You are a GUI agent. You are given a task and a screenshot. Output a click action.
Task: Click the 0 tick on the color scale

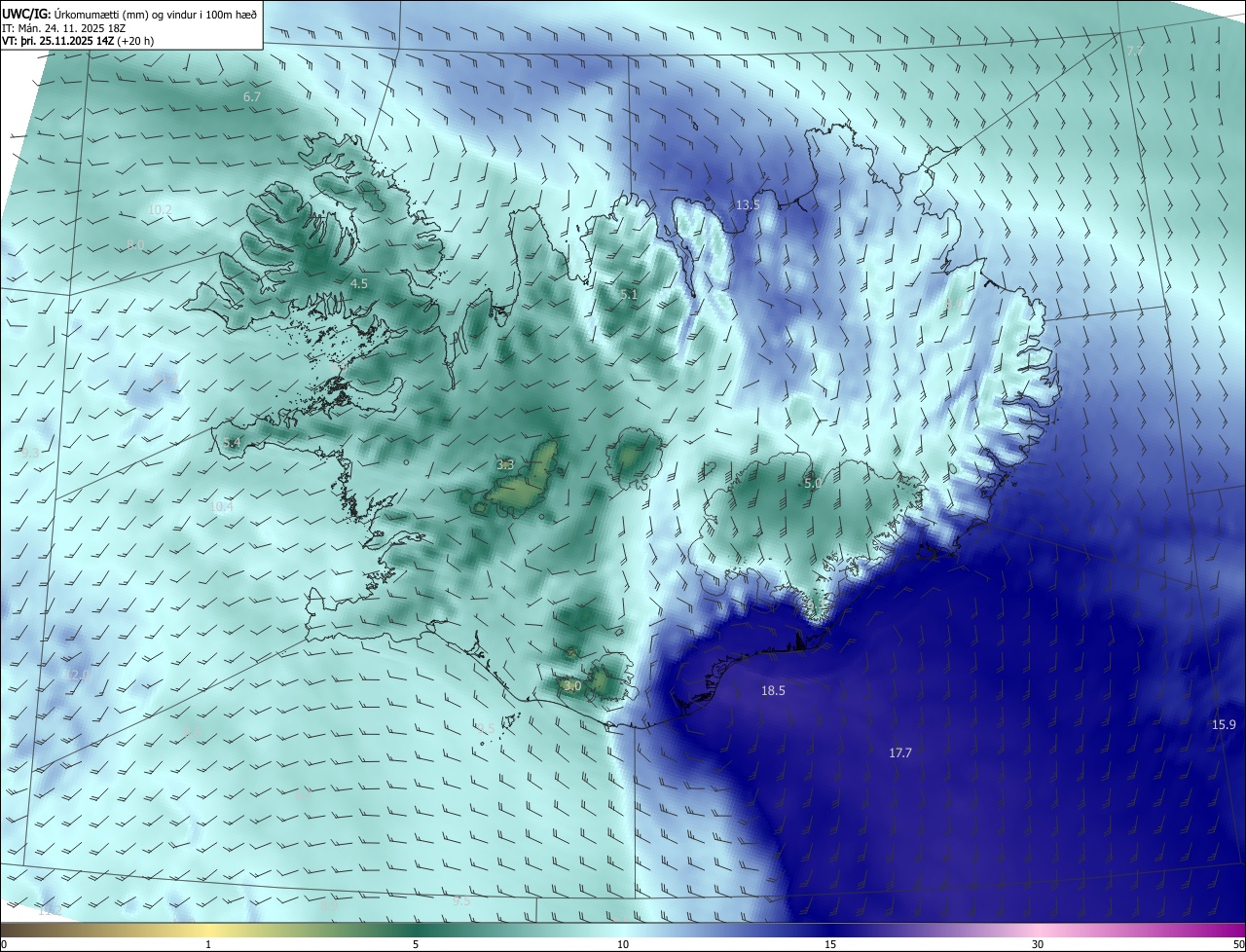(4, 944)
